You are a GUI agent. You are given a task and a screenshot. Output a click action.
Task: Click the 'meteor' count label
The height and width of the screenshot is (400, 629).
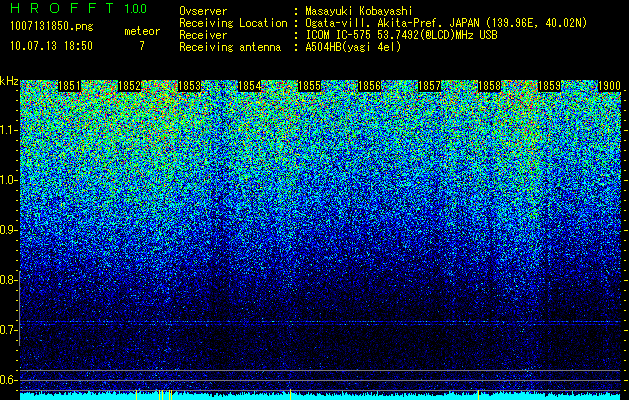pyautogui.click(x=142, y=31)
